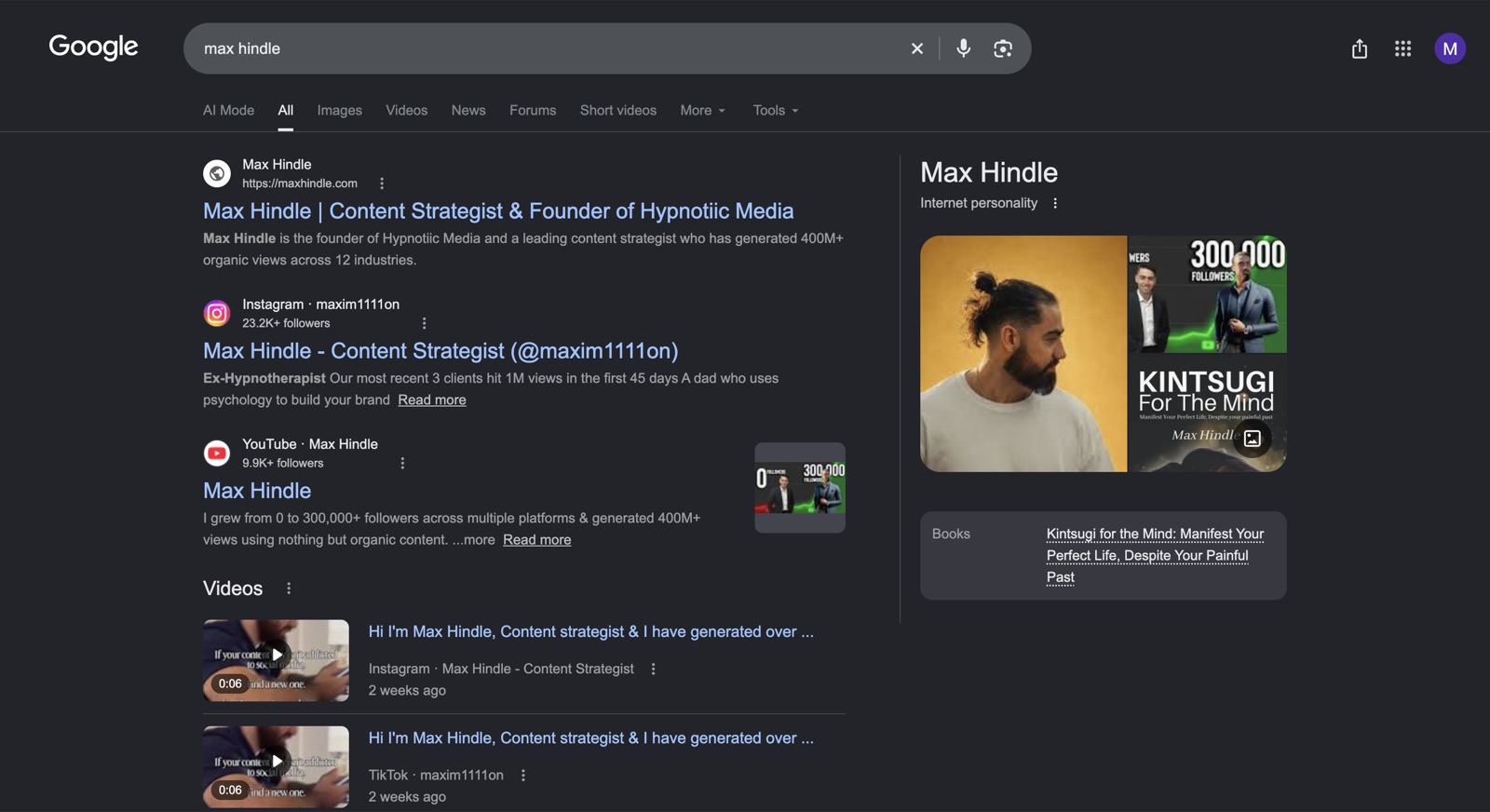Play the Instagram video thumbnail
The width and height of the screenshot is (1490, 812).
click(276, 660)
